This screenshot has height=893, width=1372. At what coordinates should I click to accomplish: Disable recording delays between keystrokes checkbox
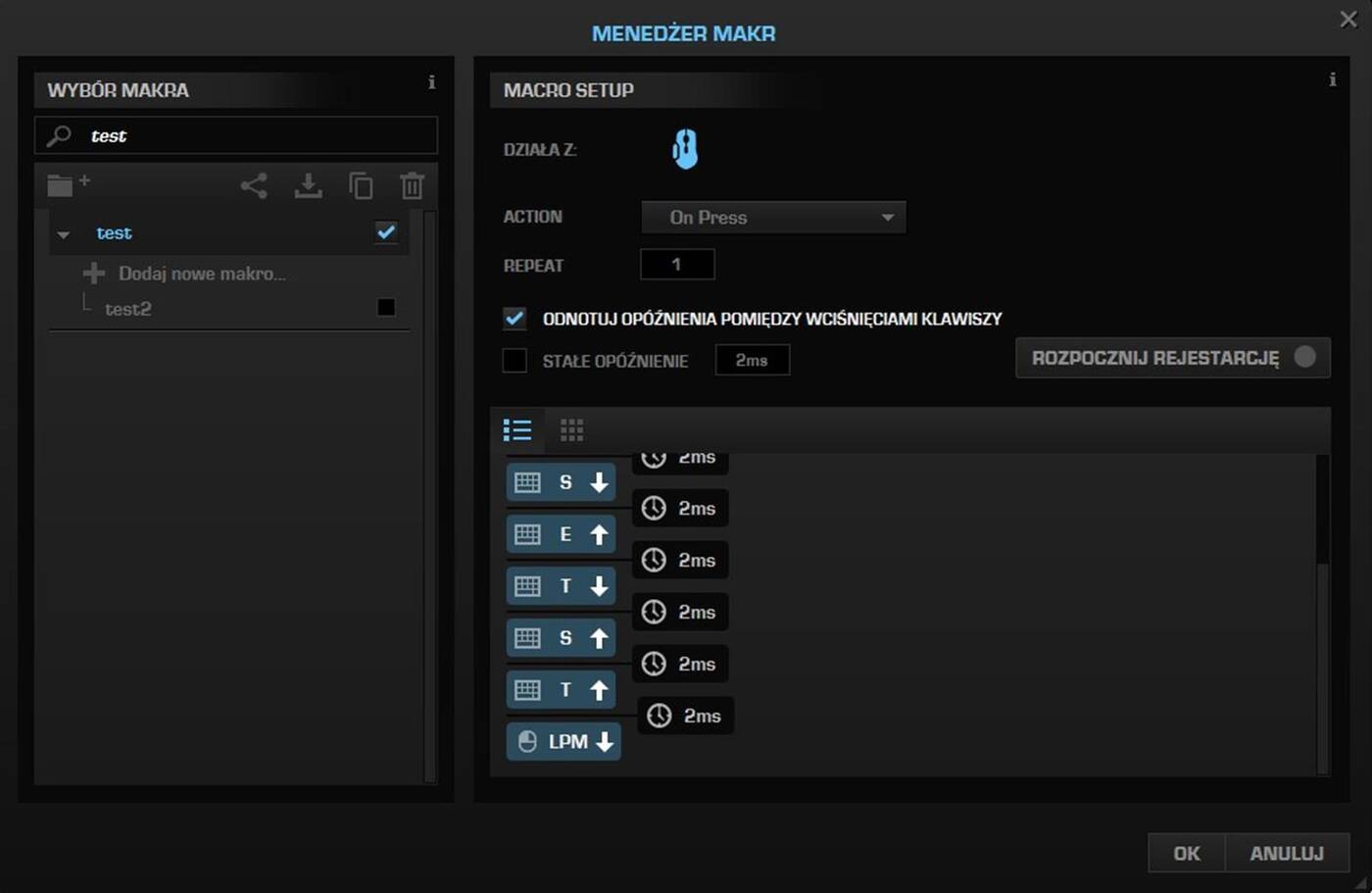click(x=514, y=318)
